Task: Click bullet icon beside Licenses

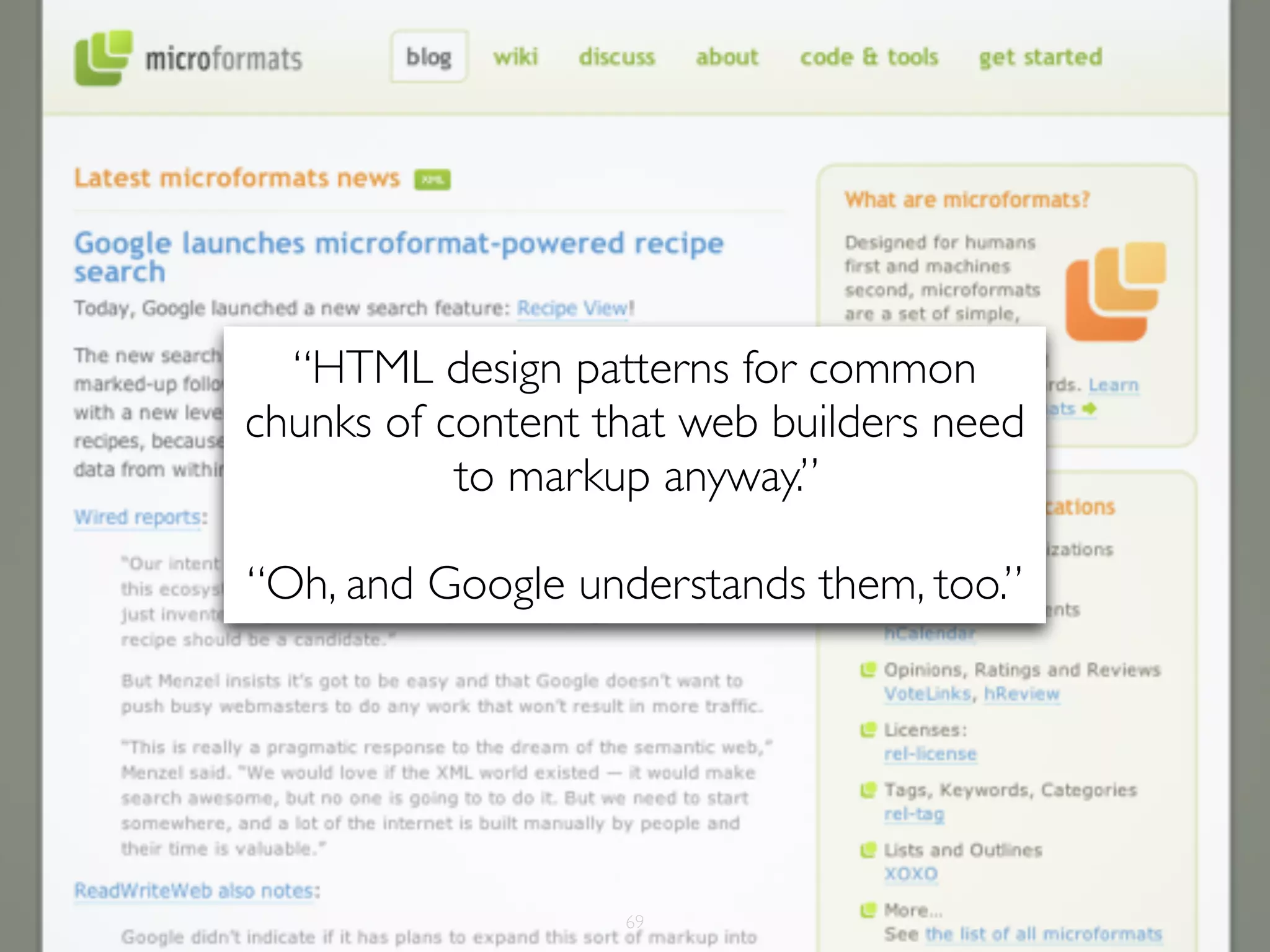Action: pos(868,730)
